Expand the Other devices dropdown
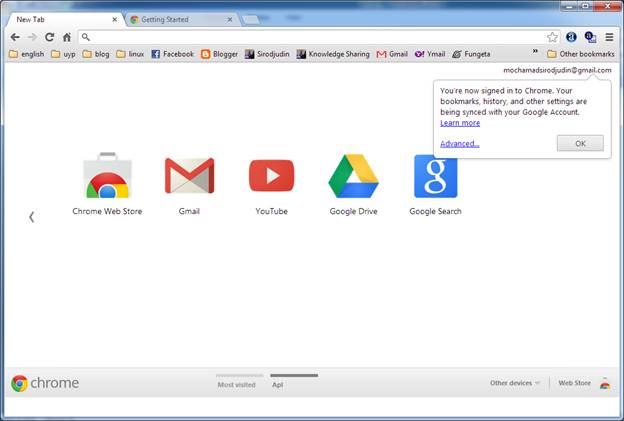Screen dimensions: 624x421 pos(515,383)
